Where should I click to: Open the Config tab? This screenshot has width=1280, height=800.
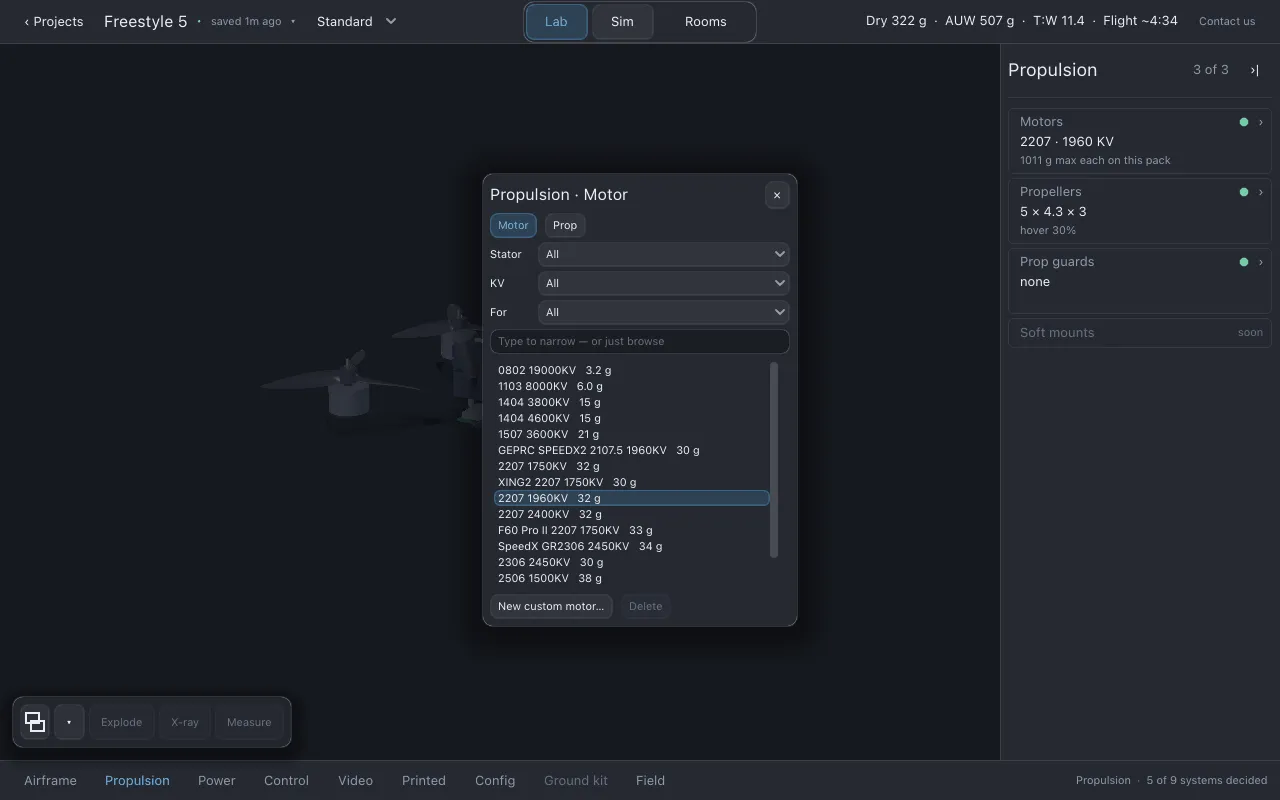495,780
